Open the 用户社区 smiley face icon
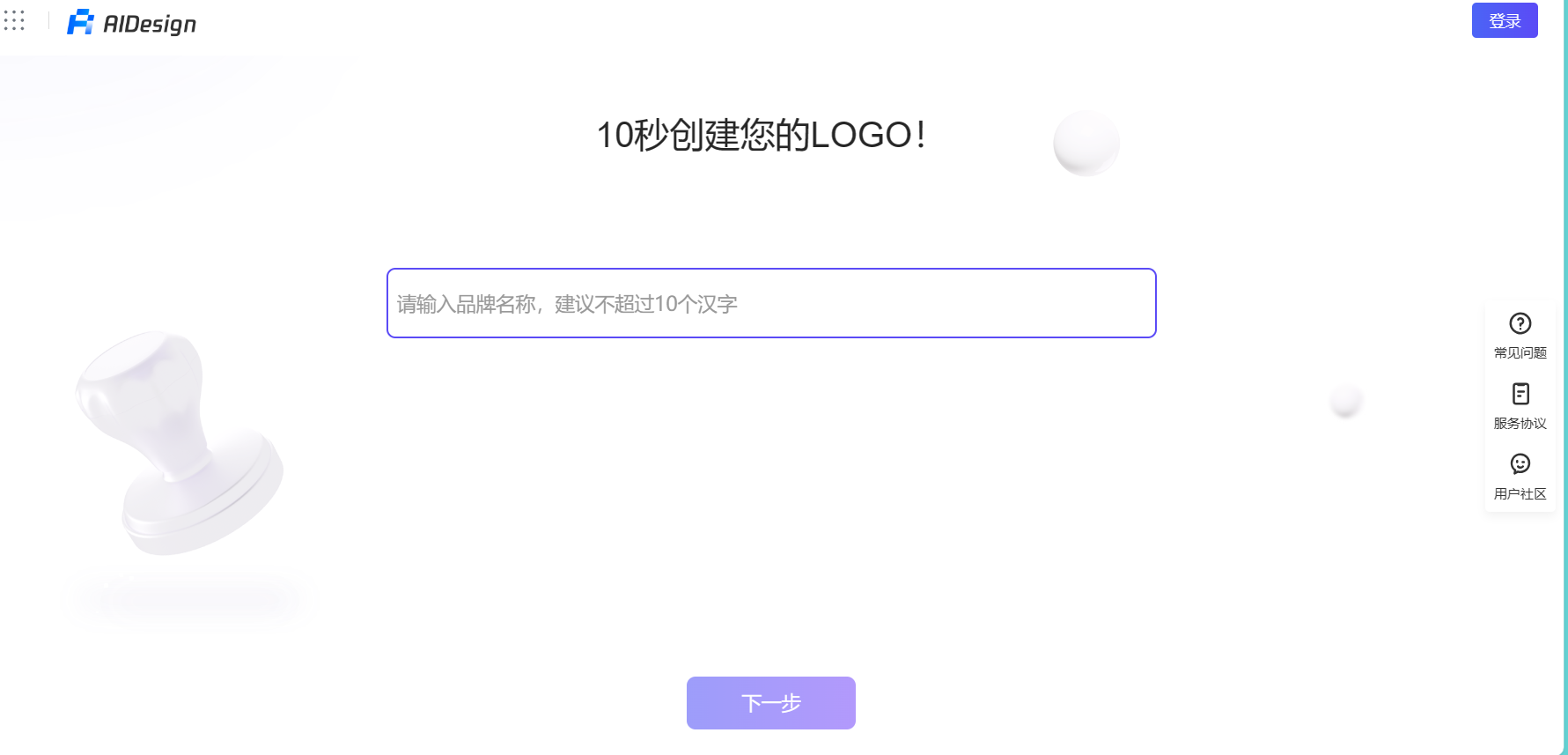The image size is (1568, 755). [1520, 463]
